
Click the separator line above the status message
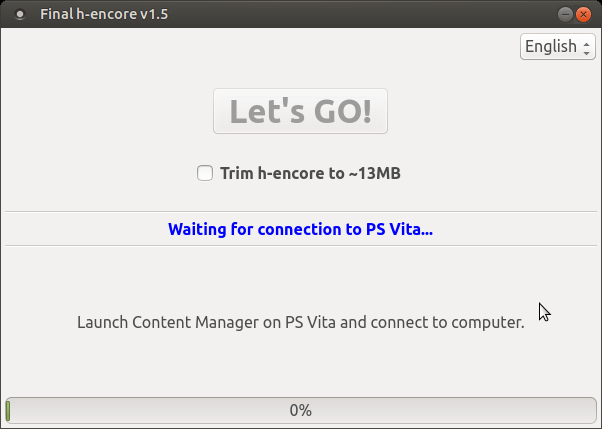pos(300,212)
